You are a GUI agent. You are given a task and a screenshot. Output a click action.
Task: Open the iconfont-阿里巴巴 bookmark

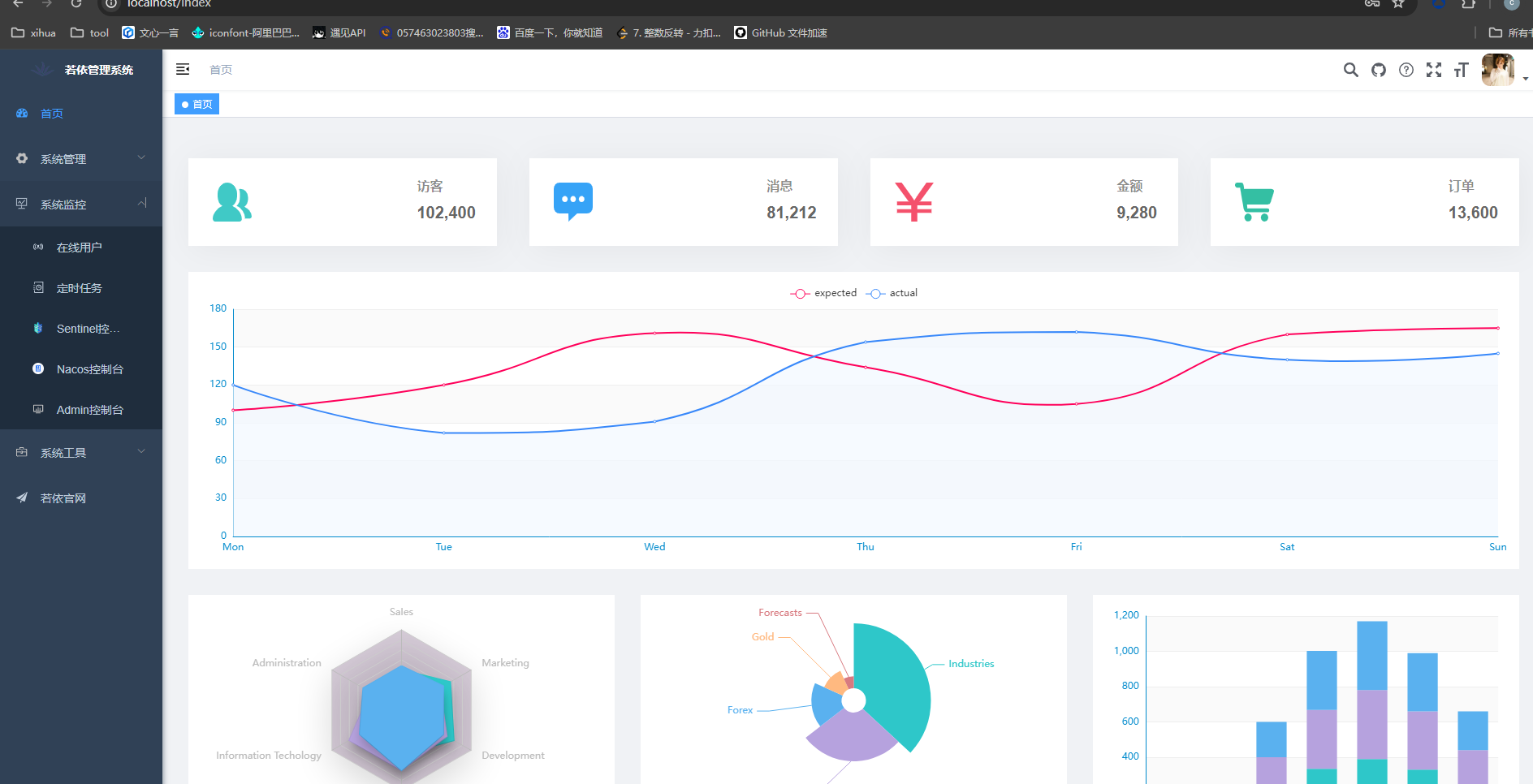pos(246,32)
